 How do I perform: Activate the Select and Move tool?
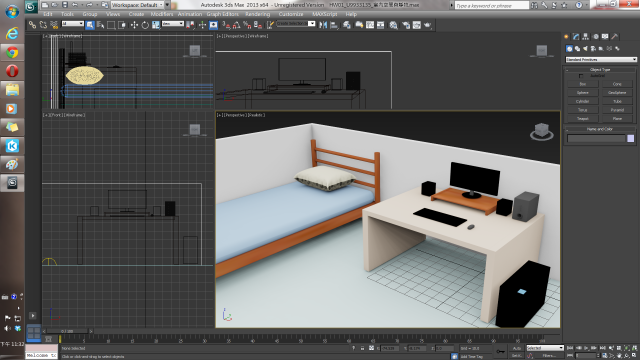[134, 25]
